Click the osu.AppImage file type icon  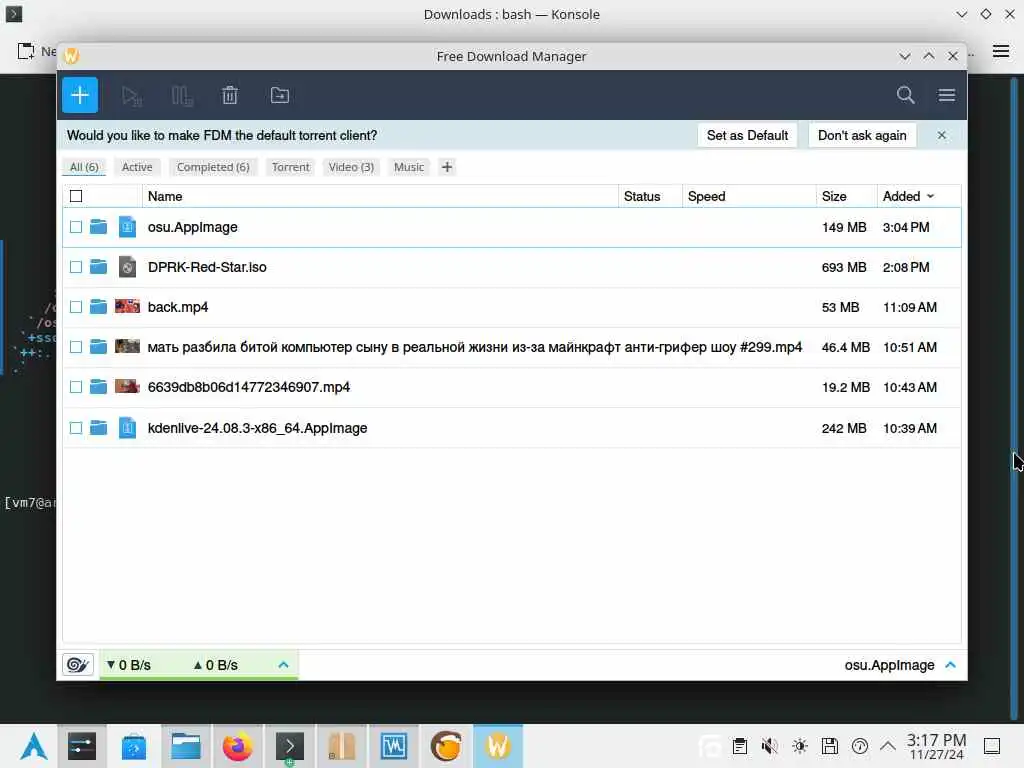pos(127,227)
